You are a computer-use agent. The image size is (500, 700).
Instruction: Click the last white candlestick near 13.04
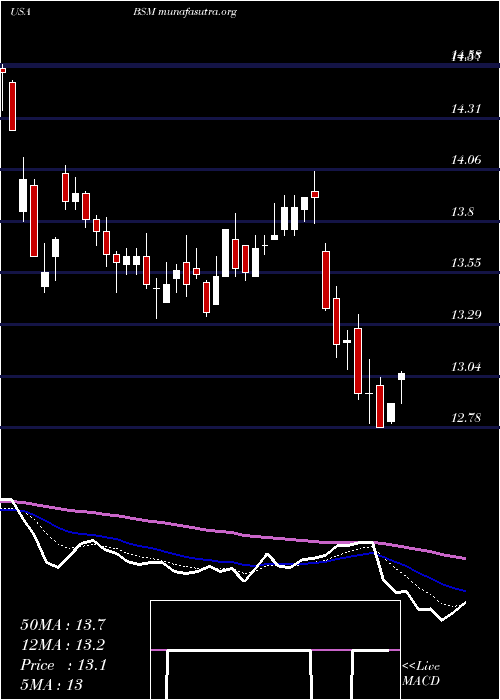click(401, 377)
